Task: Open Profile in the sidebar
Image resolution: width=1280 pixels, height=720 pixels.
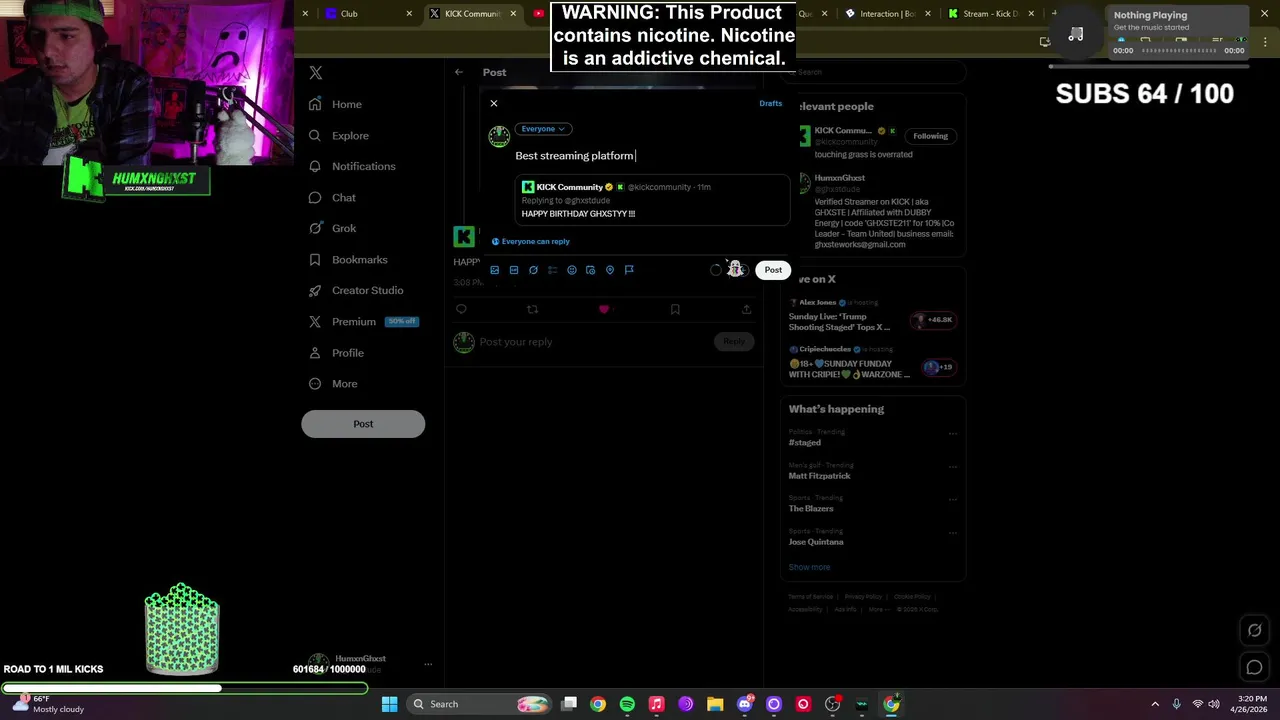Action: pyautogui.click(x=336, y=353)
